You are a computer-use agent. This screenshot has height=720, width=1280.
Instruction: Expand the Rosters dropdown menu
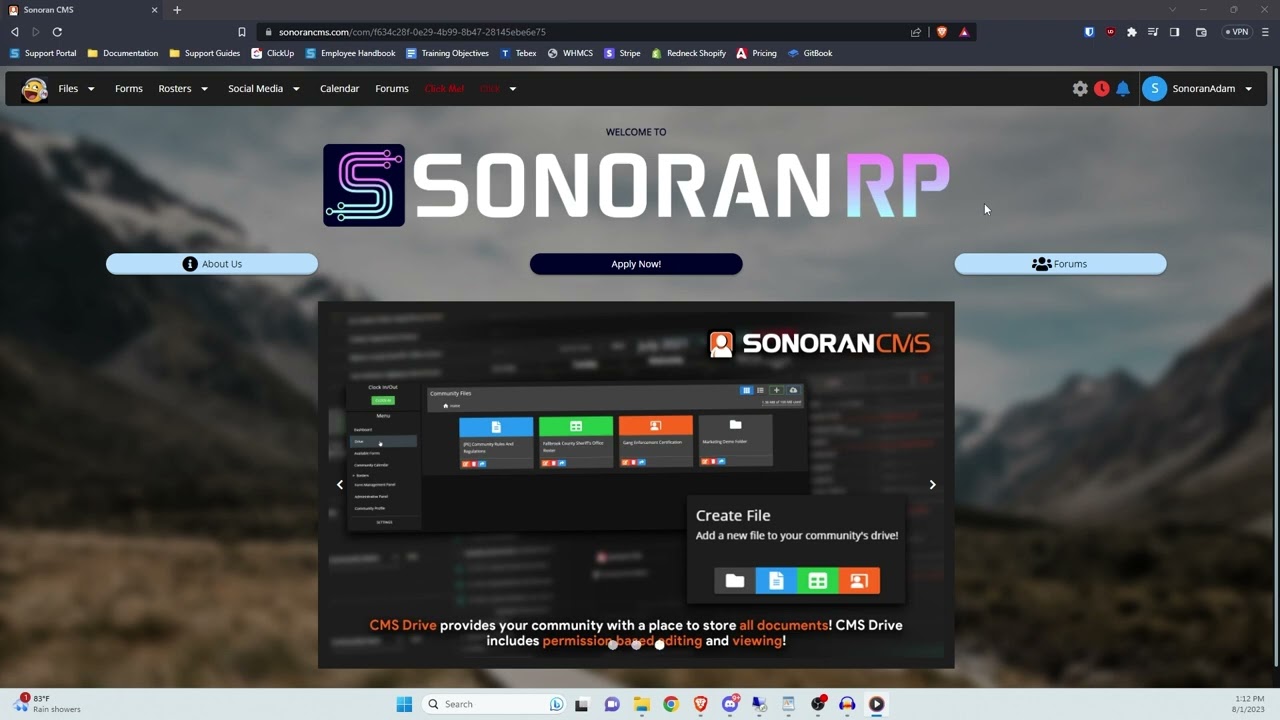[183, 89]
